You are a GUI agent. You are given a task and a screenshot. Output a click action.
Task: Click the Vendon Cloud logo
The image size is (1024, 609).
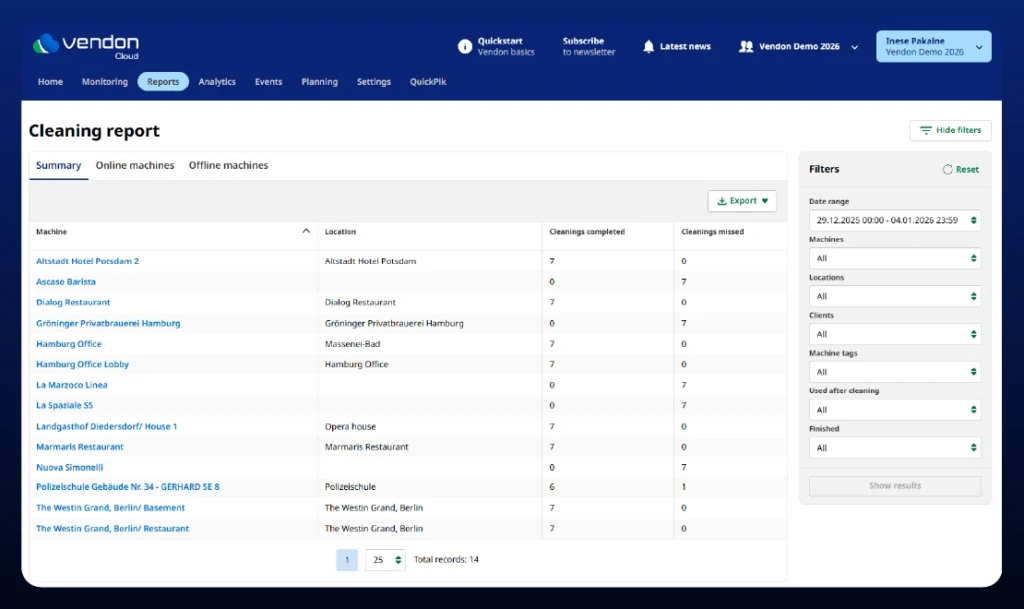85,46
